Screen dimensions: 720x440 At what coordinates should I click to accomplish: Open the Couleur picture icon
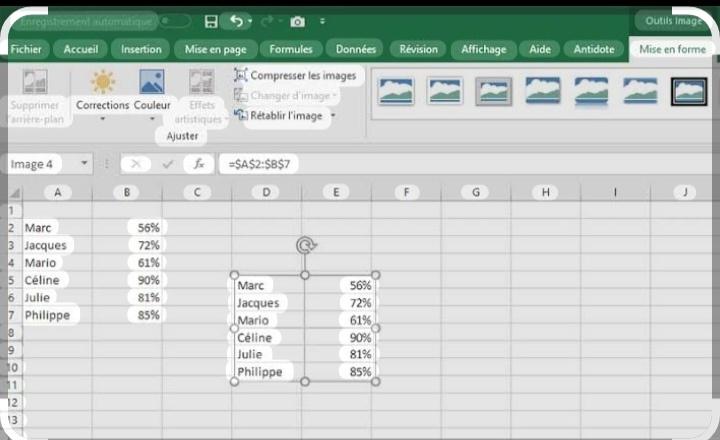[152, 82]
